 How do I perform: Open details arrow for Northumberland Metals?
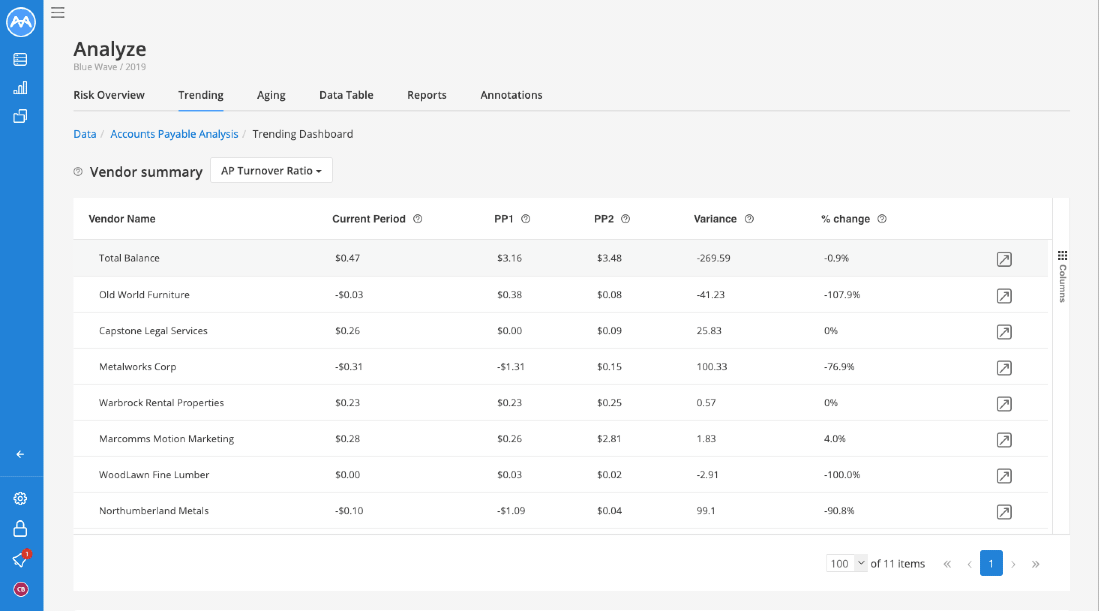point(1004,512)
